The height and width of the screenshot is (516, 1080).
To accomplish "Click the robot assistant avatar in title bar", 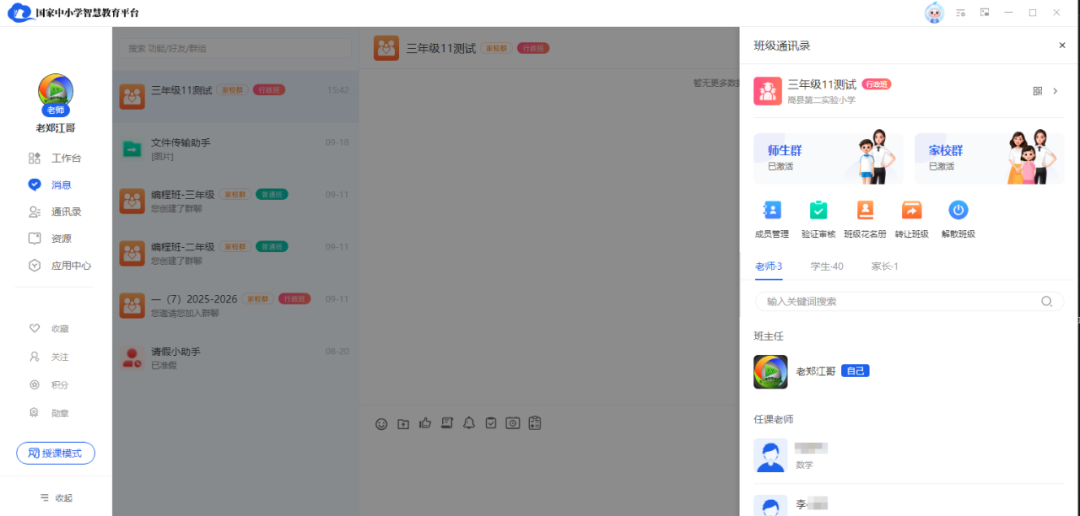I will coord(934,12).
